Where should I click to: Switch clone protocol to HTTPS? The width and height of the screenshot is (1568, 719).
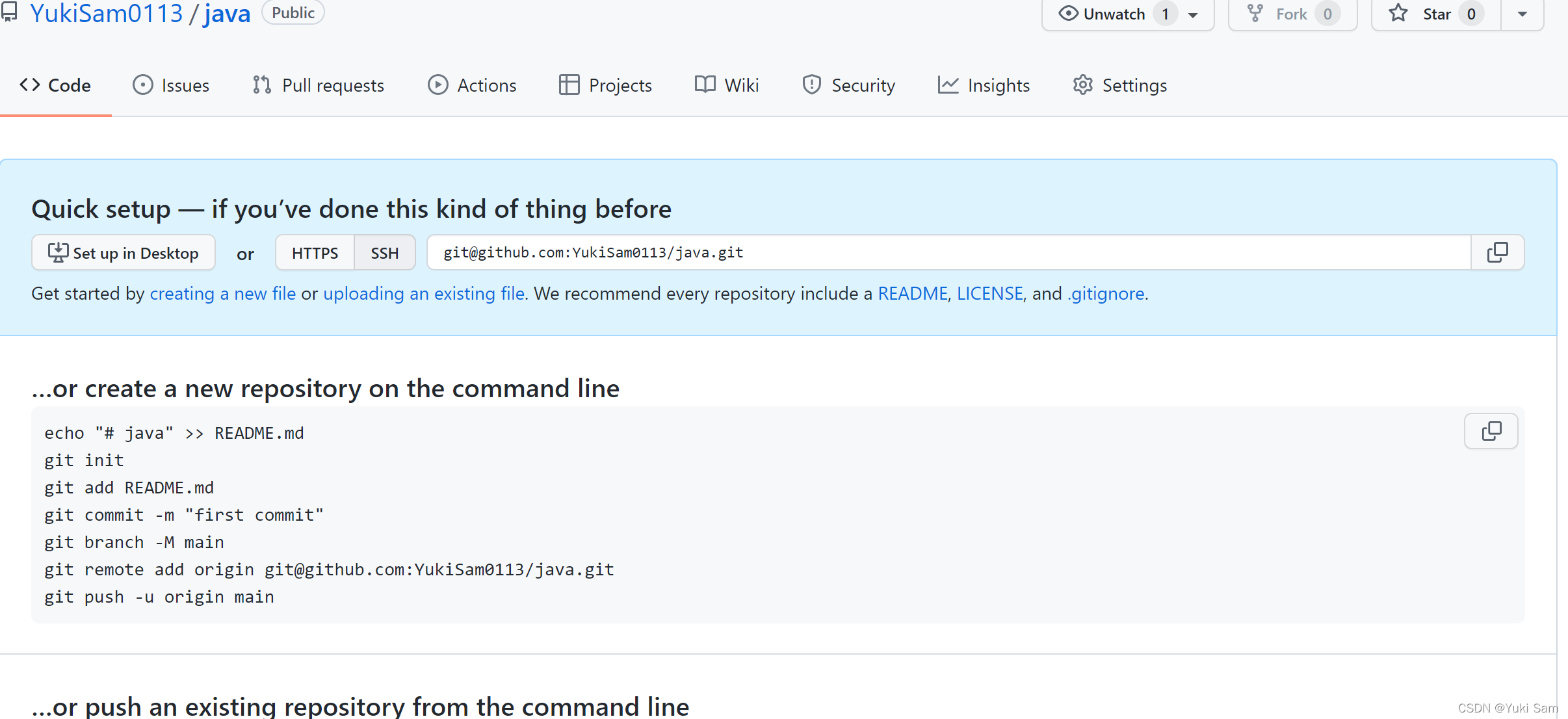315,253
